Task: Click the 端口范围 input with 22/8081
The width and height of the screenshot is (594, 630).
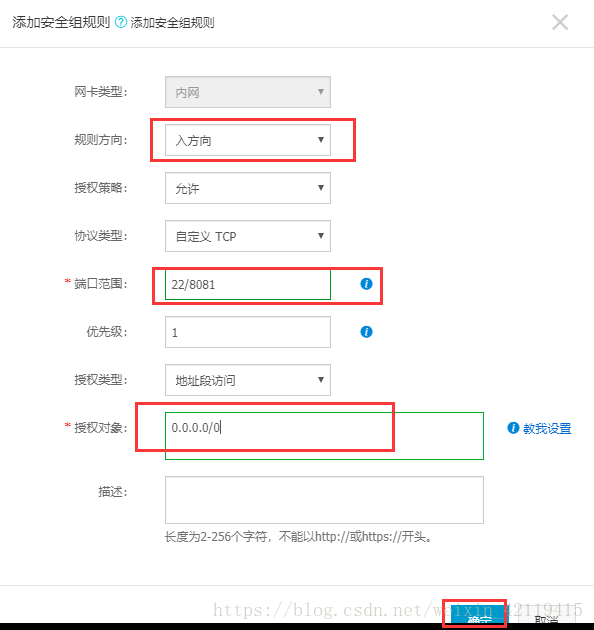Action: [248, 284]
